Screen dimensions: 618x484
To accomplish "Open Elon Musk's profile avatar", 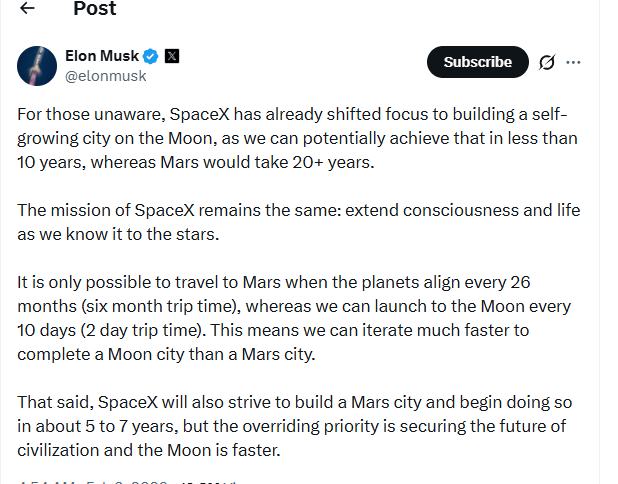I will point(37,65).
